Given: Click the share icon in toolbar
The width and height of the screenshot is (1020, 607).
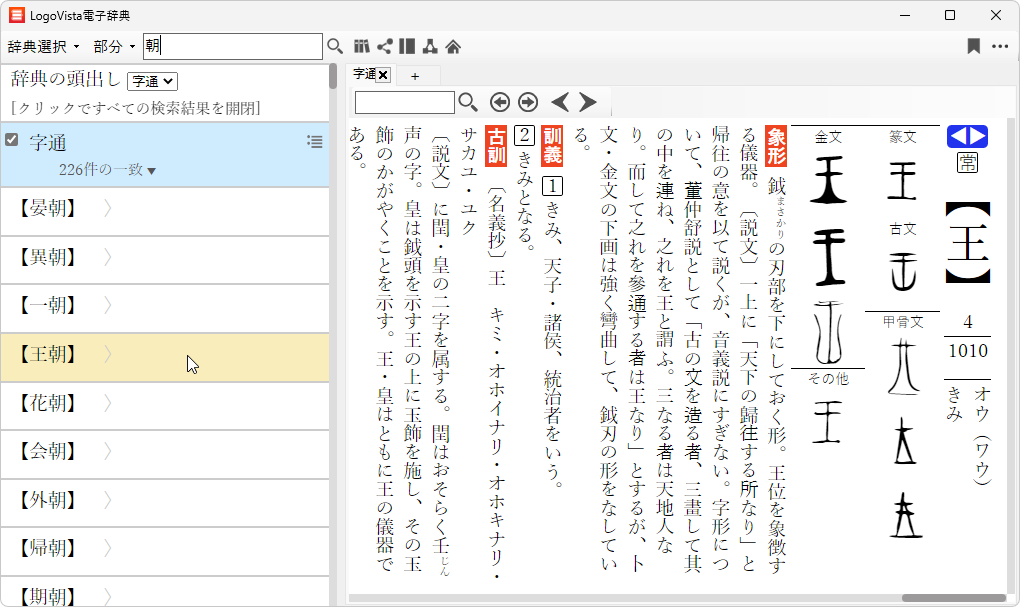Looking at the screenshot, I should coord(385,46).
